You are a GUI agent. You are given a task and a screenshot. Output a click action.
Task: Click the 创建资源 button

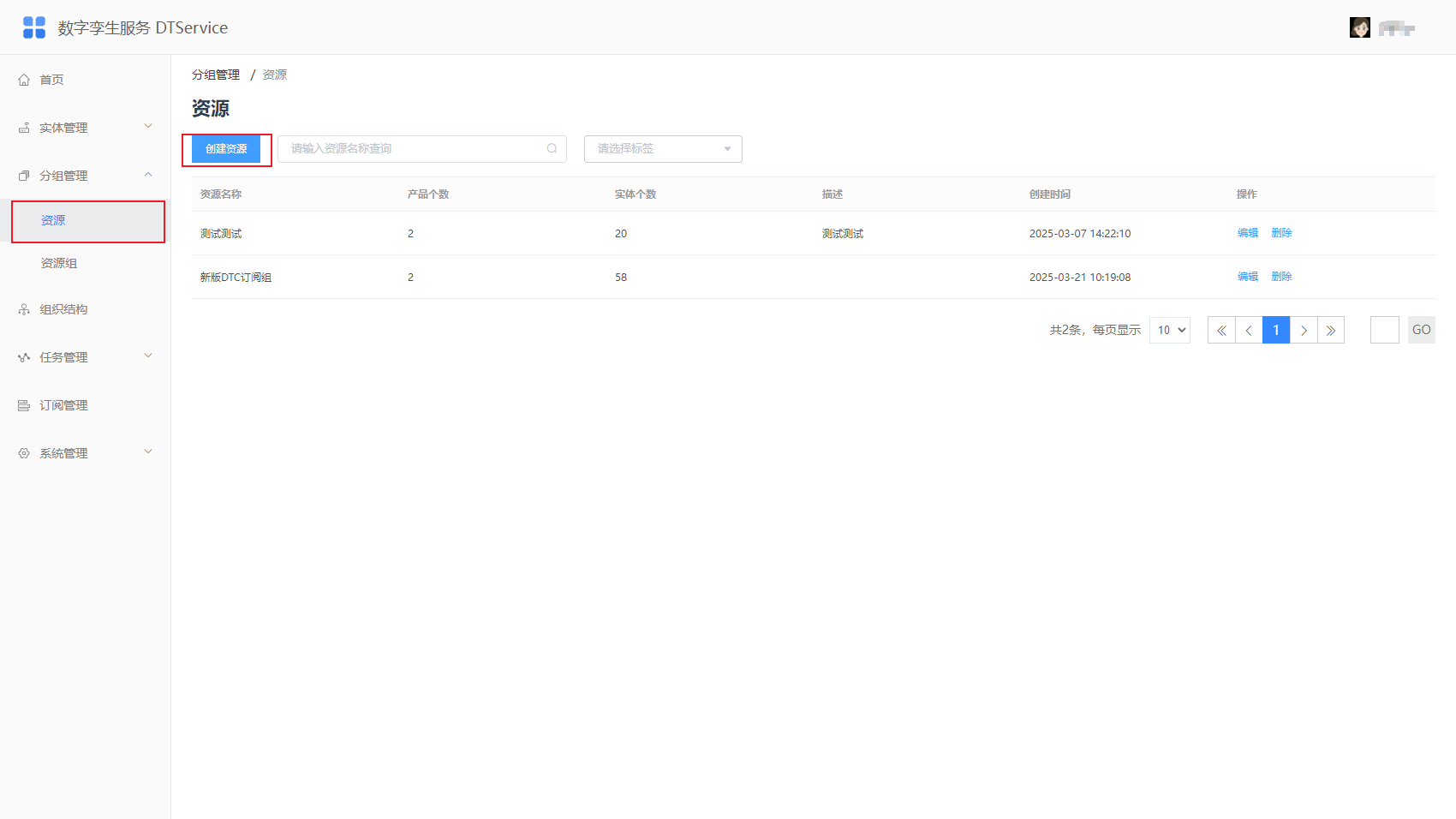pyautogui.click(x=226, y=149)
